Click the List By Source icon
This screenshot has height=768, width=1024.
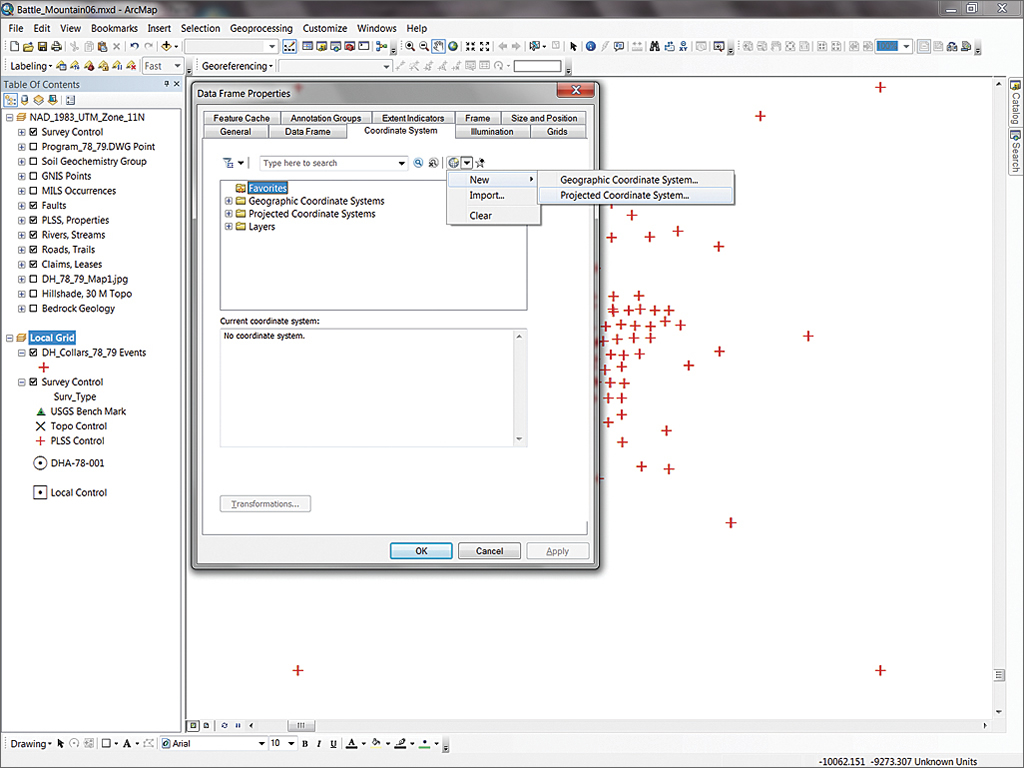click(25, 100)
